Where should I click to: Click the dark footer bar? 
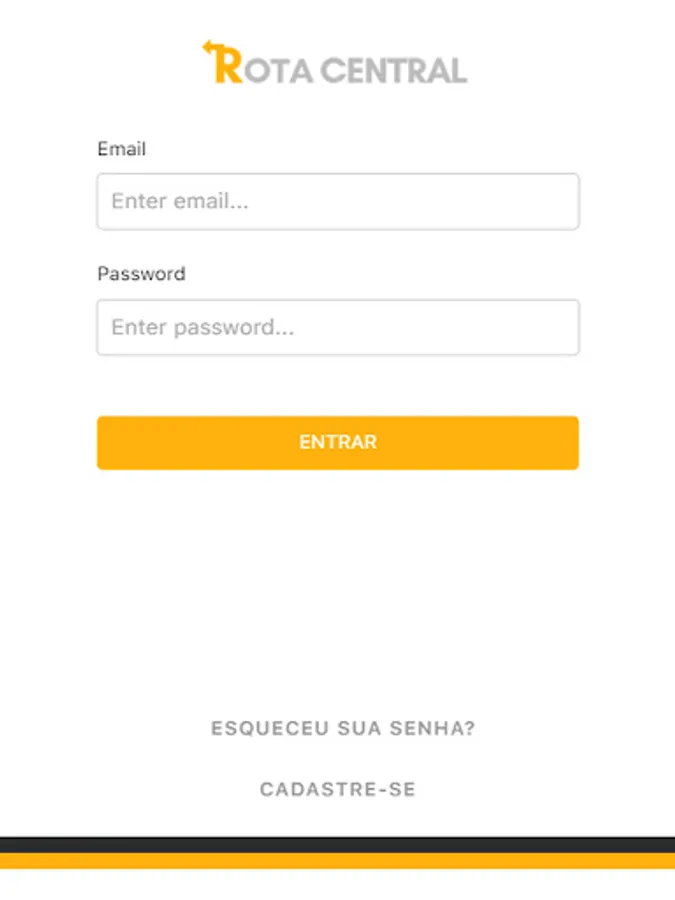point(338,845)
